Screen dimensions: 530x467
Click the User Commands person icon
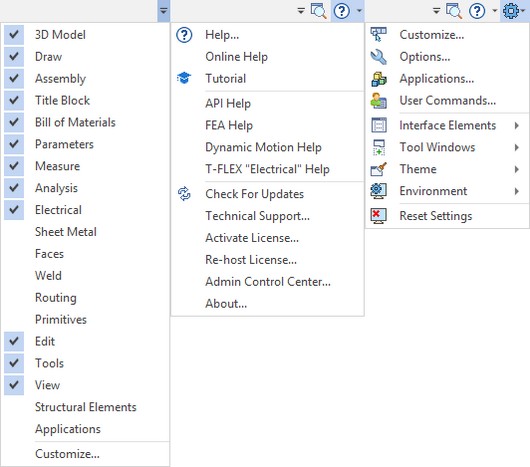point(379,101)
